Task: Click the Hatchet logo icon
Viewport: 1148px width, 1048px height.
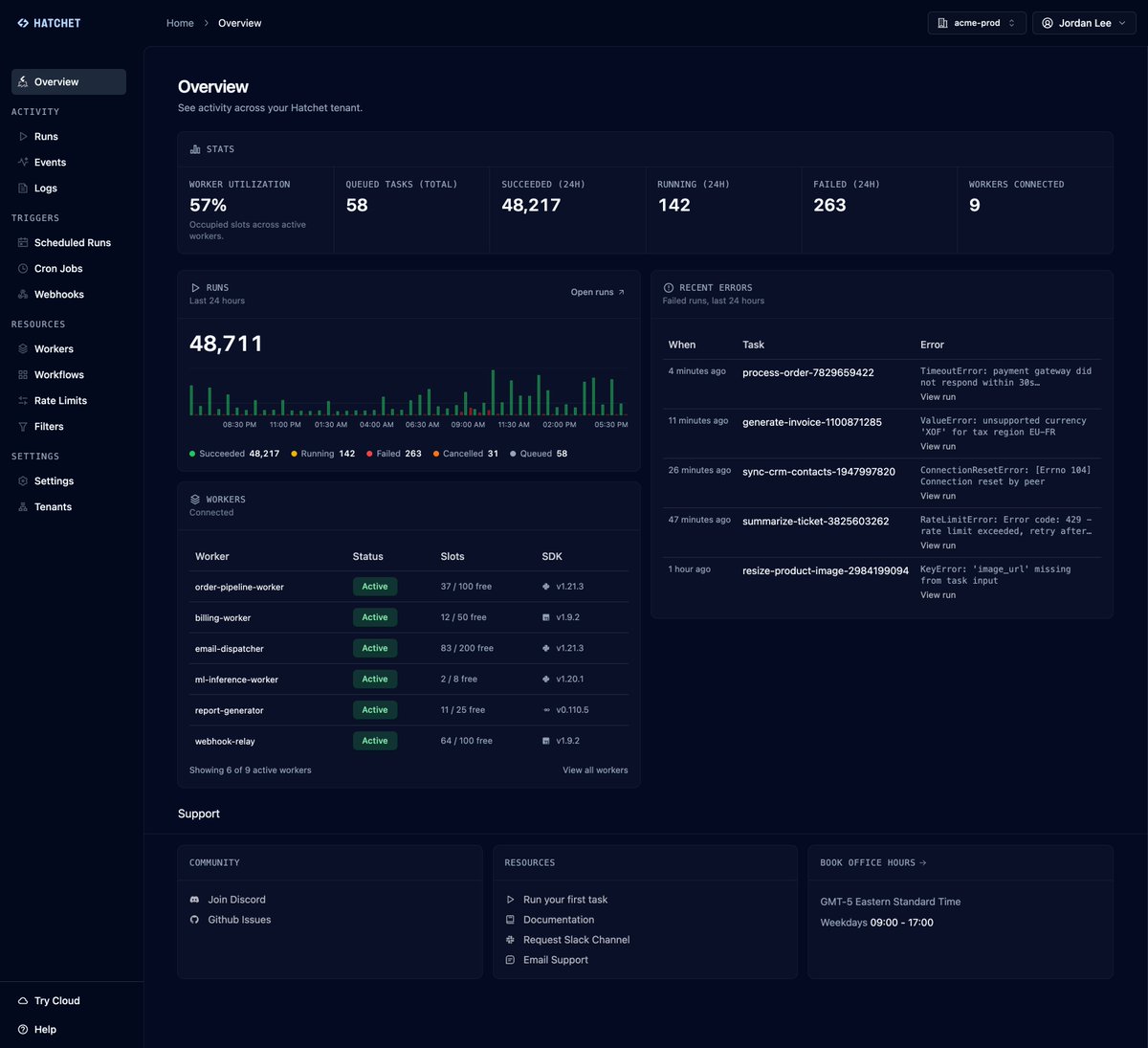Action: 23,23
